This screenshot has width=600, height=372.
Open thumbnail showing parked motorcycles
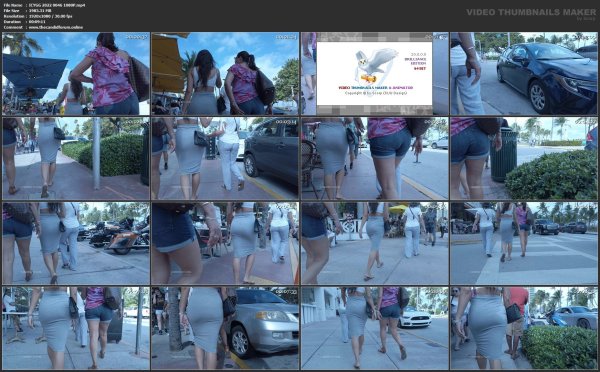[x=76, y=243]
